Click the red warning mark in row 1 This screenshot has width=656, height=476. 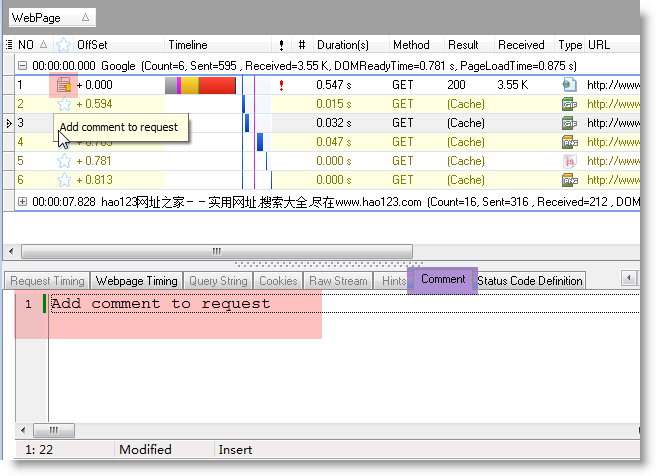pos(282,85)
